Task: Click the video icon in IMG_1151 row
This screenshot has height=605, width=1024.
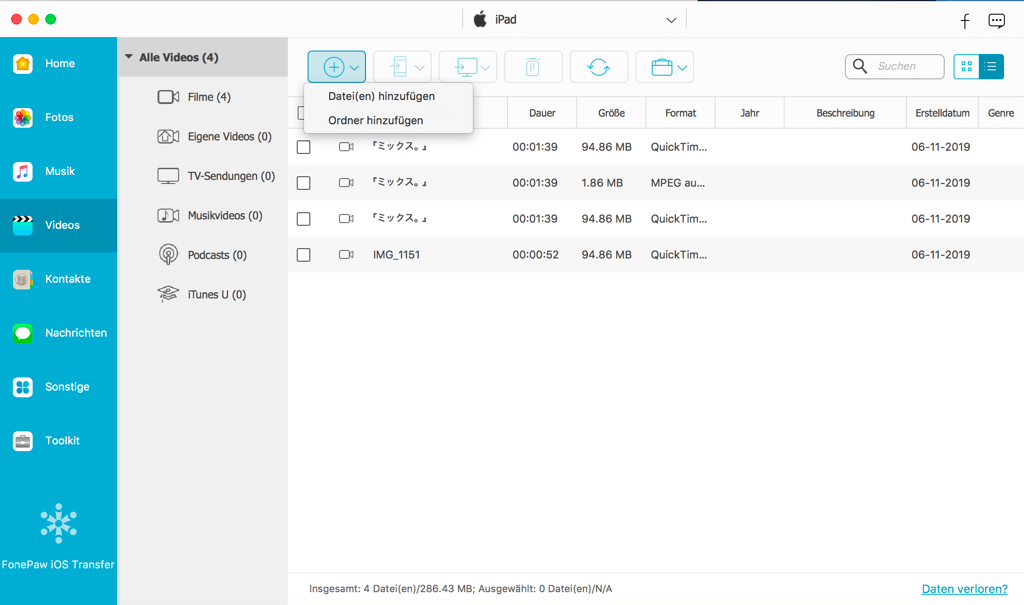Action: tap(346, 255)
